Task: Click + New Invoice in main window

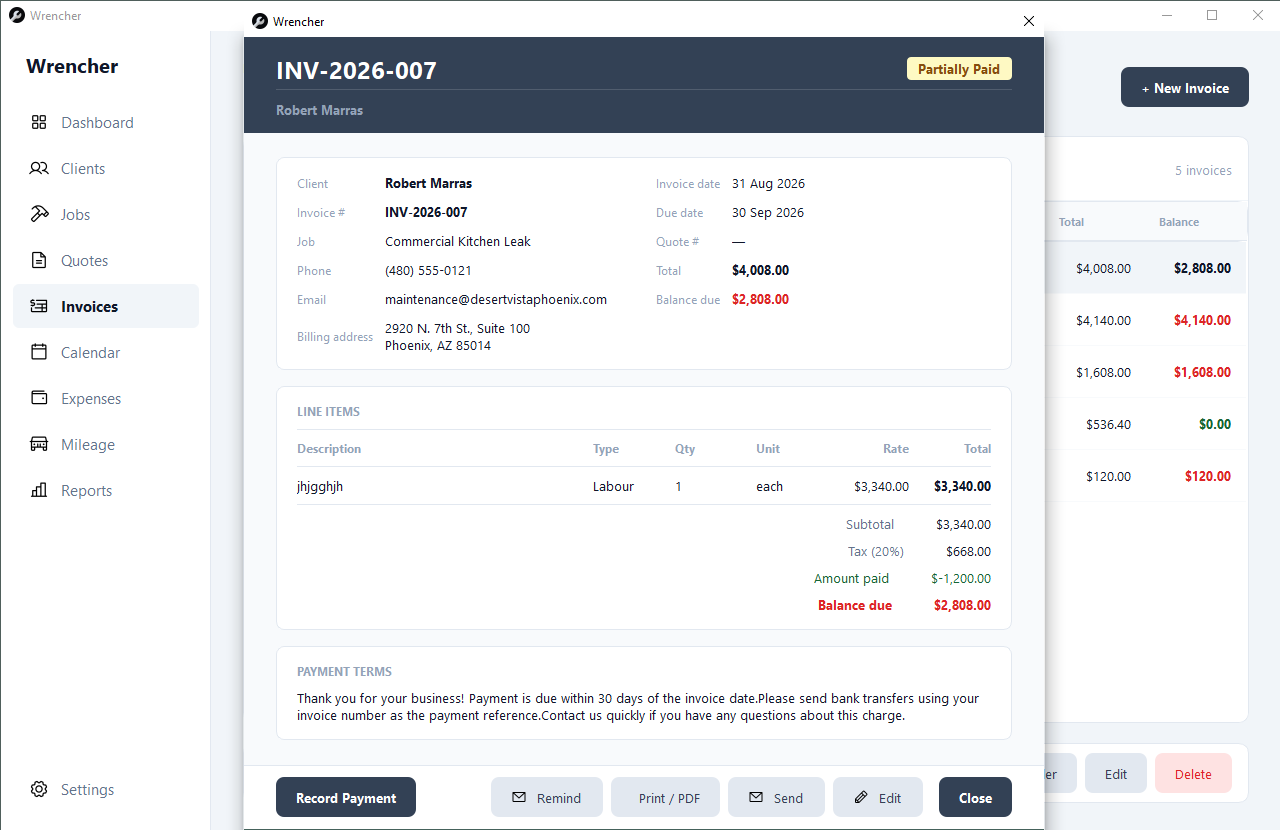Action: click(1185, 88)
